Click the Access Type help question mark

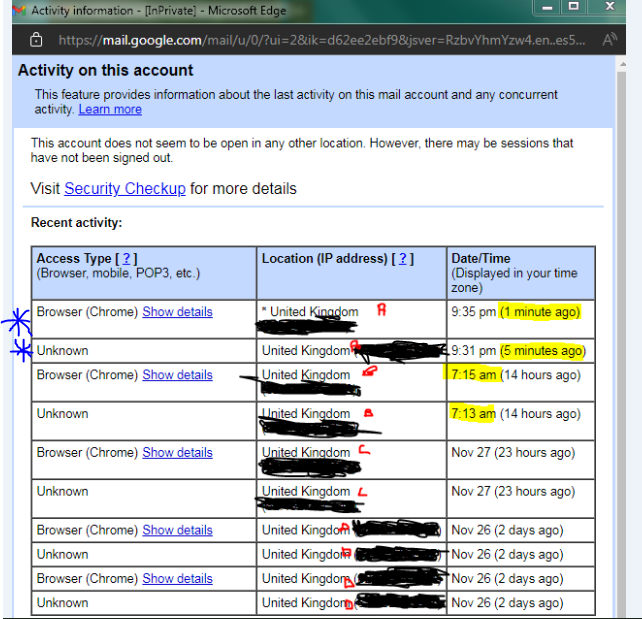click(127, 258)
